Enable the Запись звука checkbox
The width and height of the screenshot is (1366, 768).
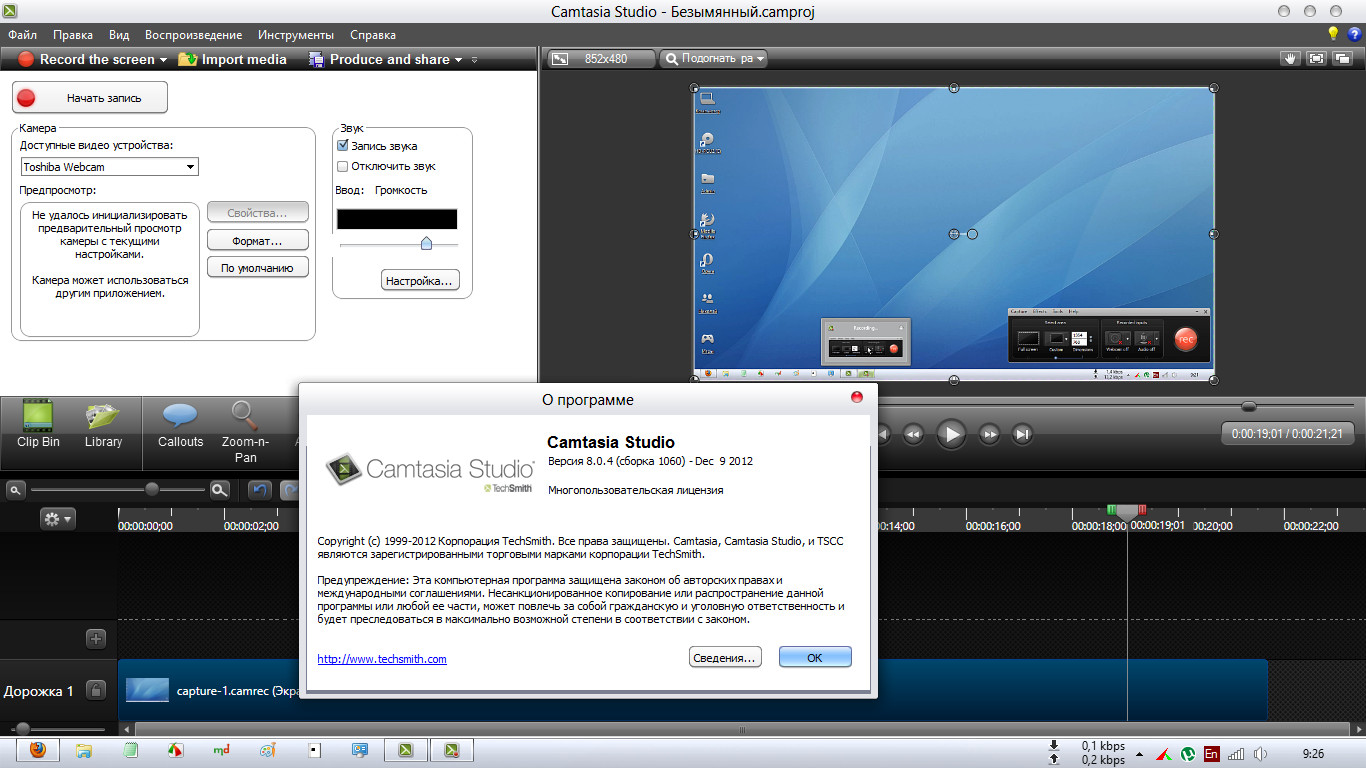(x=343, y=146)
